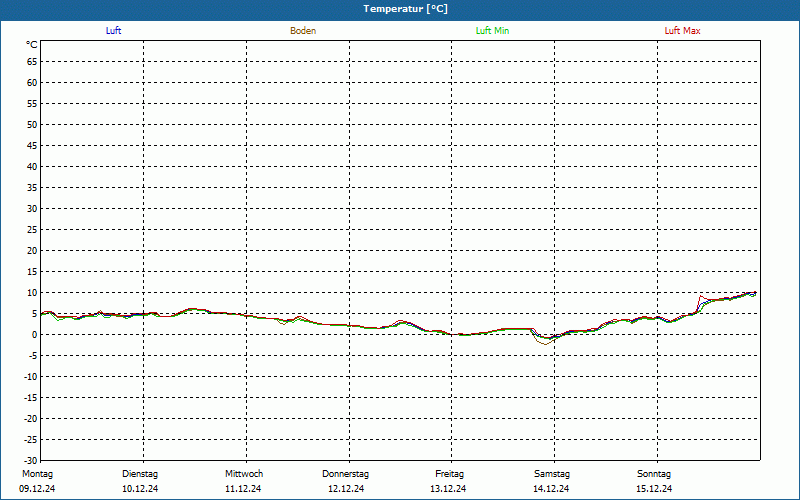The width and height of the screenshot is (800, 500).
Task: Click the "Sonntag" day label
Action: [654, 474]
